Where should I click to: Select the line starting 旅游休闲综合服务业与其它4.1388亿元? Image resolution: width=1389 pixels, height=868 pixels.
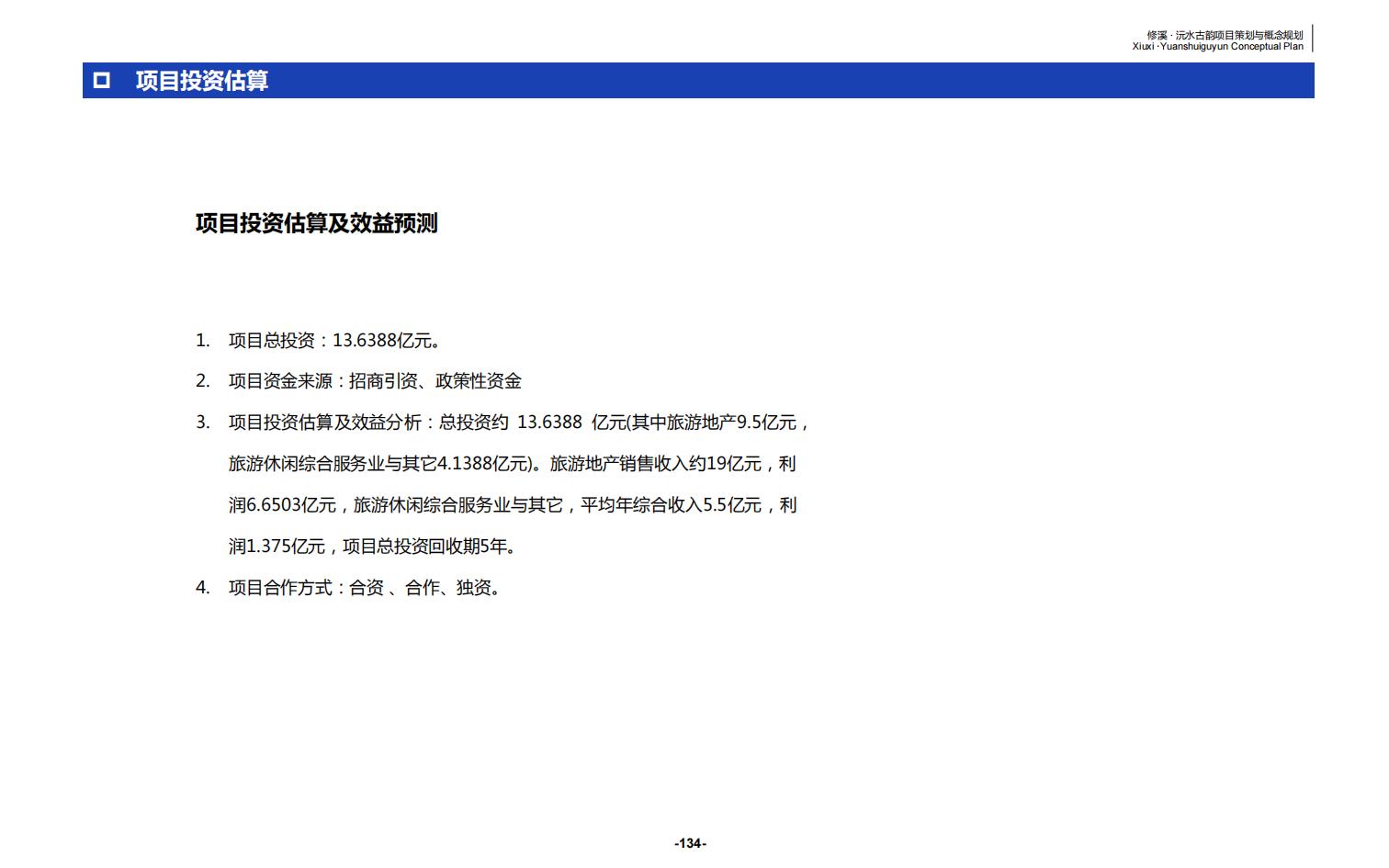(513, 464)
